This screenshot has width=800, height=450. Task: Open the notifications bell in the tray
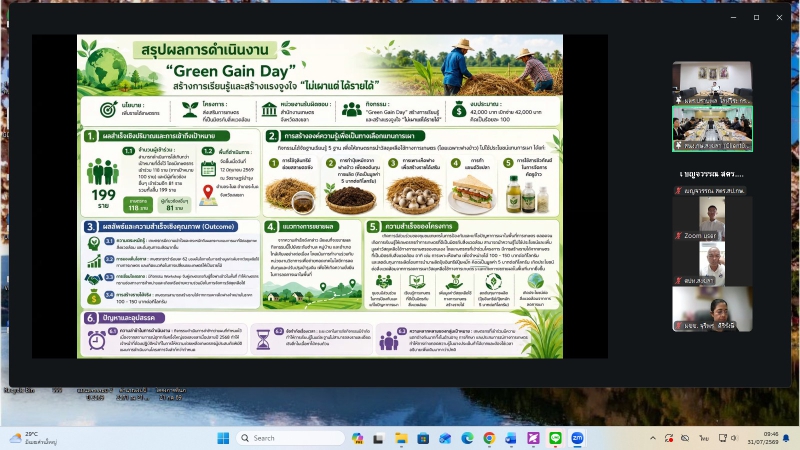point(786,438)
